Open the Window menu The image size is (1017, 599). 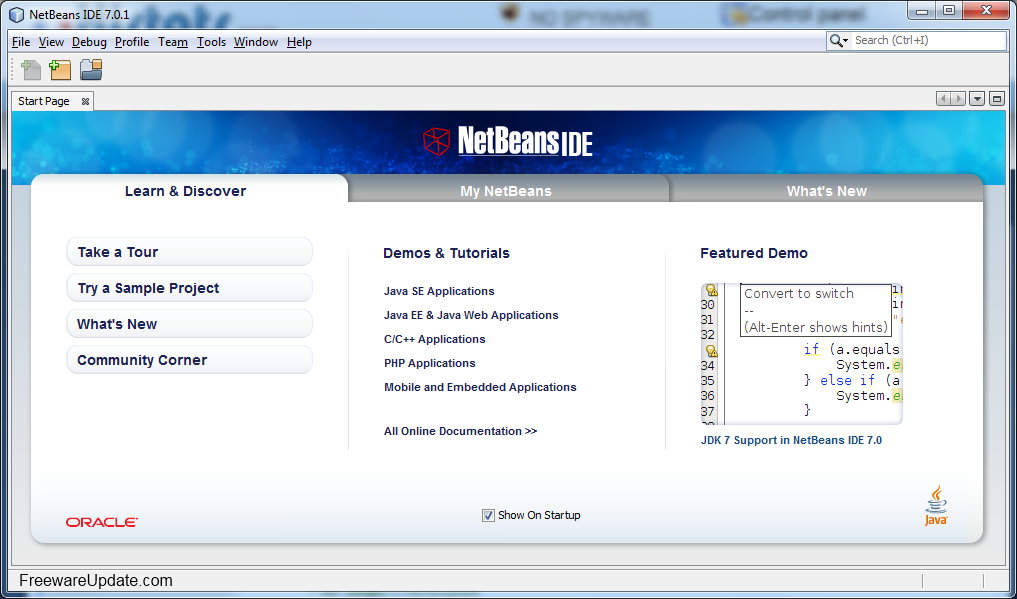(256, 42)
